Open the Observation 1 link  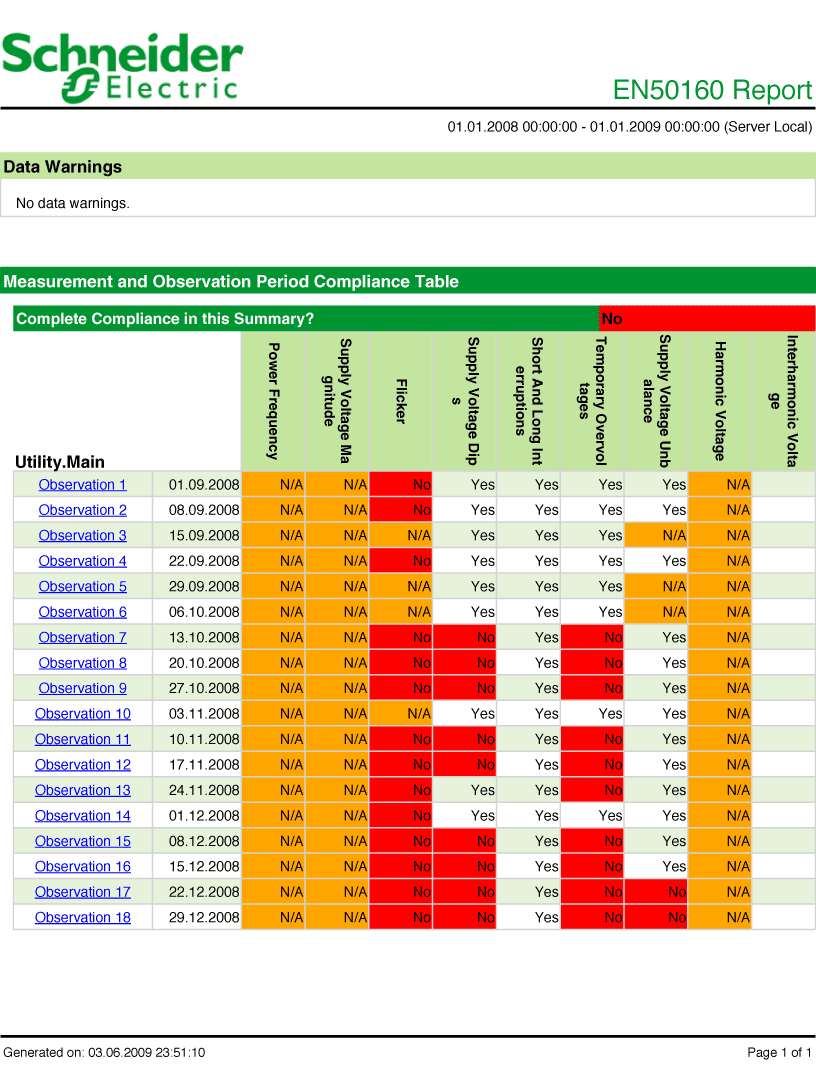point(82,485)
